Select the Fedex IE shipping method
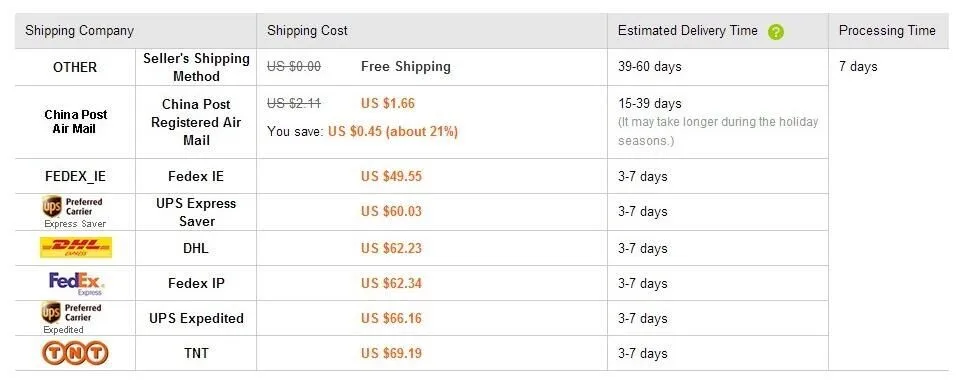The image size is (959, 380). click(x=196, y=177)
